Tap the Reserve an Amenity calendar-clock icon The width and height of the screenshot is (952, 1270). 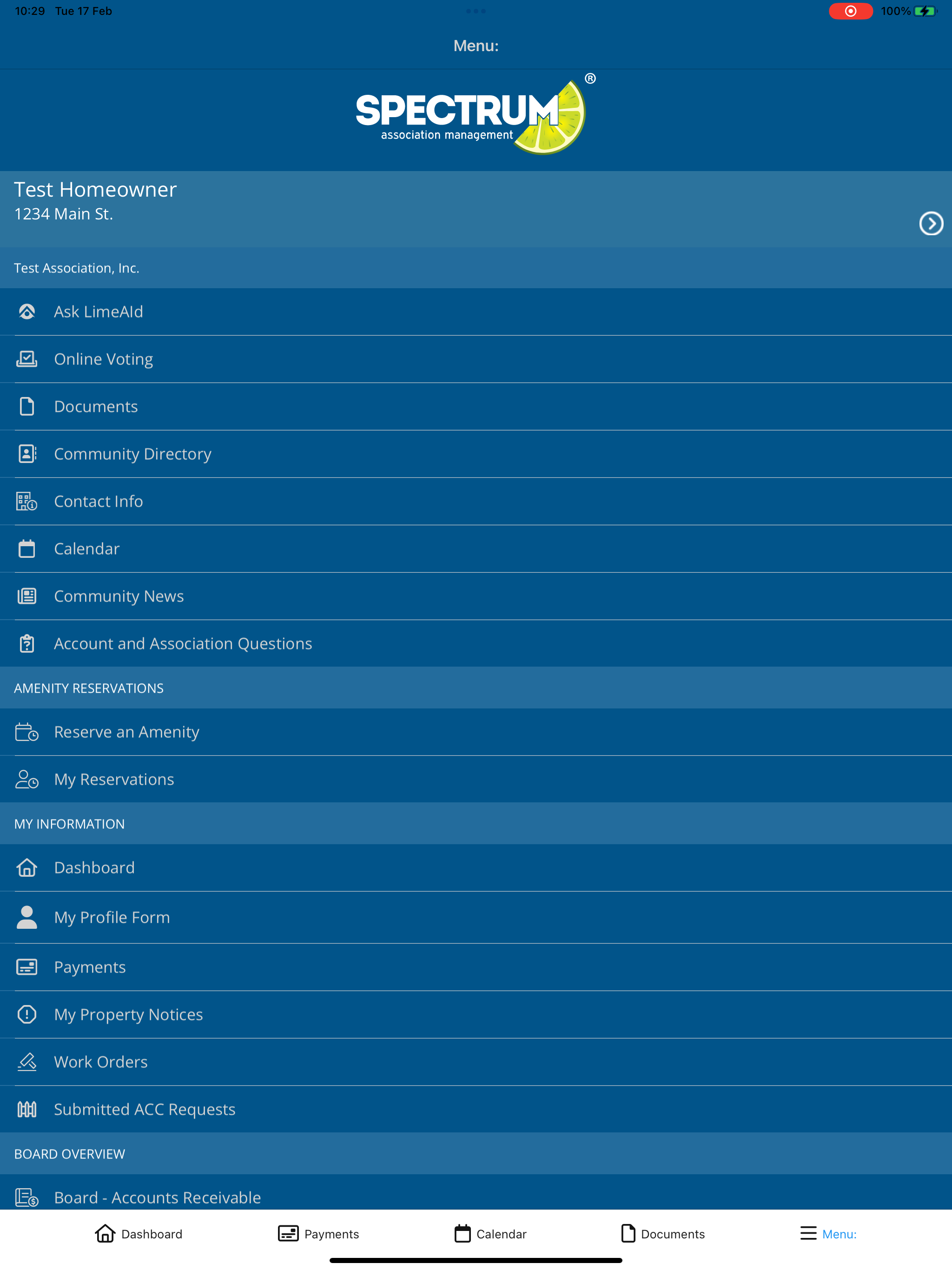[27, 732]
